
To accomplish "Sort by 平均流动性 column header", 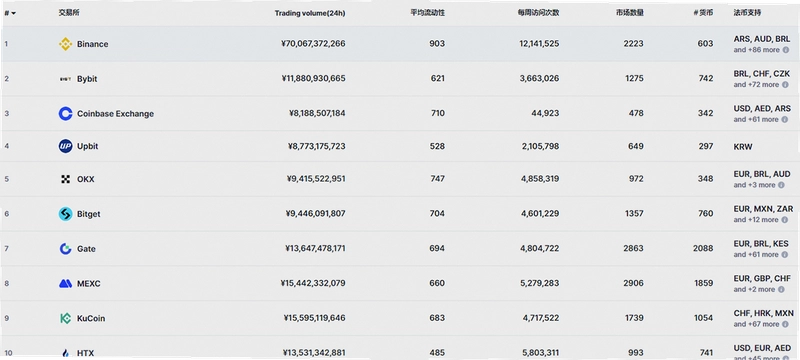I will [x=428, y=13].
